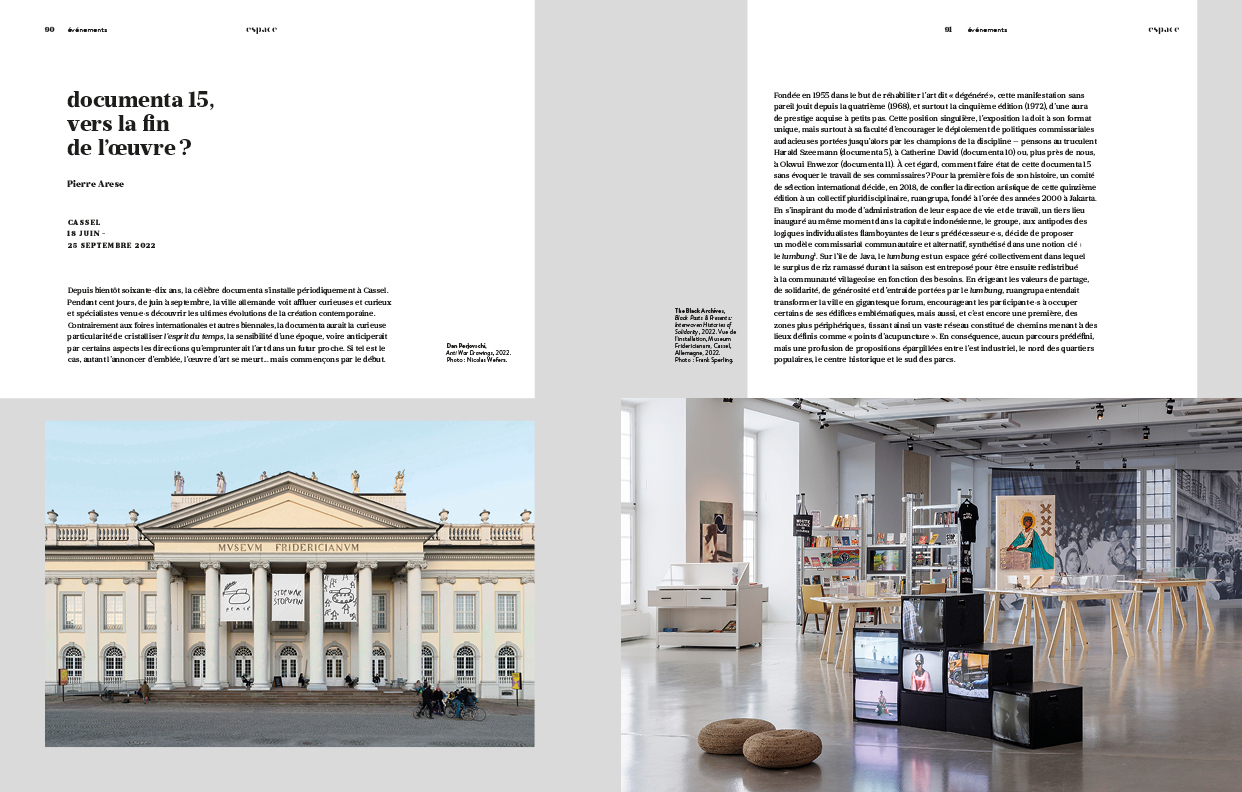Click page number 91 in header
1242x792 pixels.
tap(948, 29)
